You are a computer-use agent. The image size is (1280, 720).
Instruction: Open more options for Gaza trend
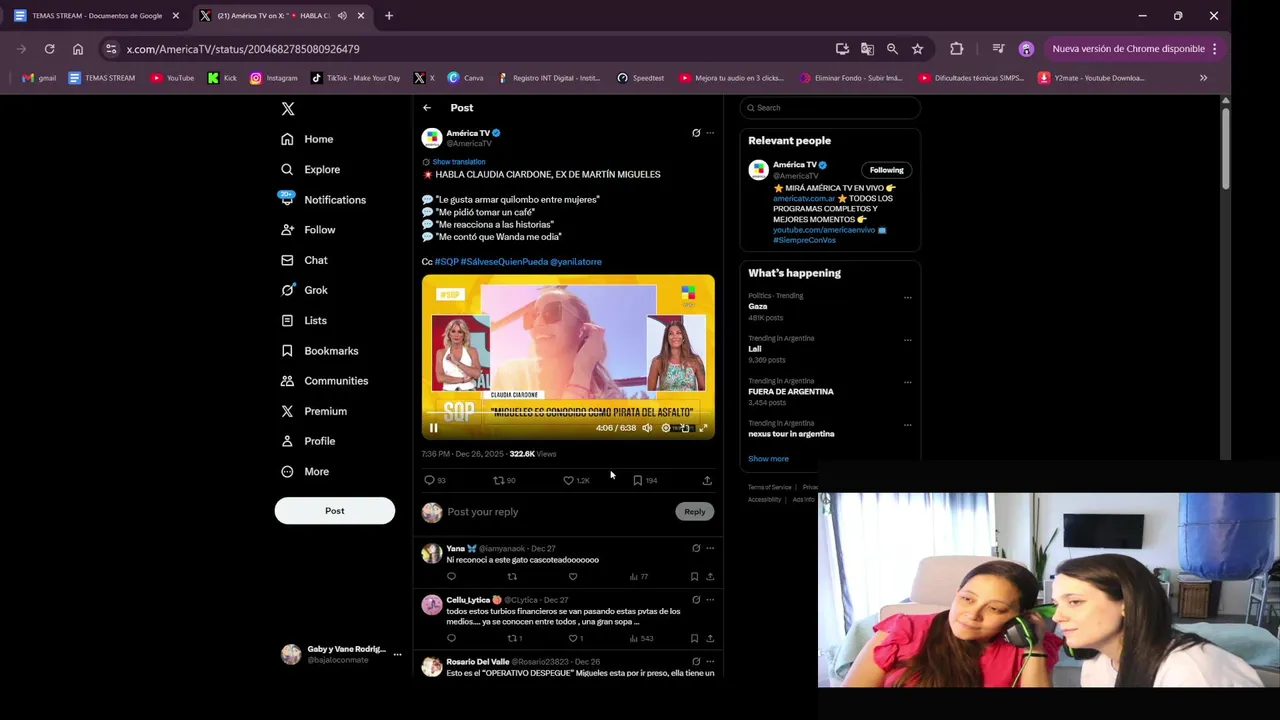pos(908,297)
